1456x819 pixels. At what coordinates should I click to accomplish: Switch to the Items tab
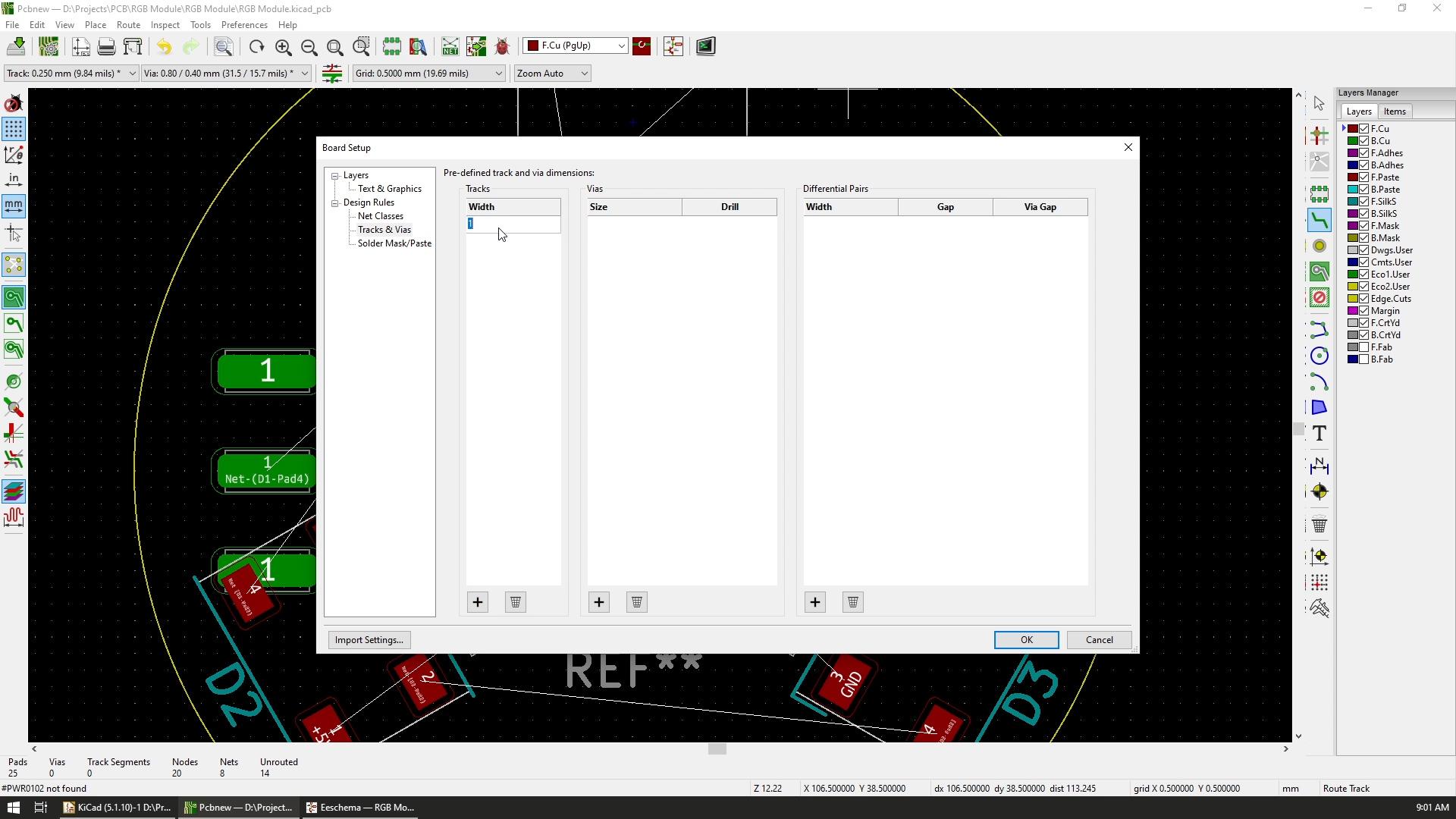click(x=1394, y=111)
